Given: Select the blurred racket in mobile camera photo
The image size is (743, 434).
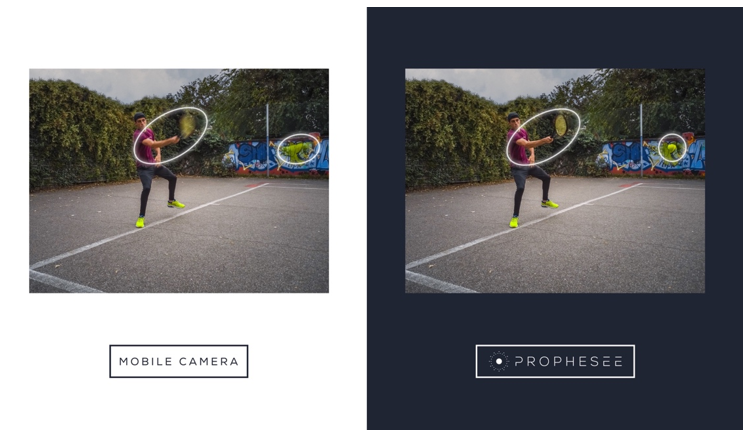Looking at the screenshot, I should (187, 126).
